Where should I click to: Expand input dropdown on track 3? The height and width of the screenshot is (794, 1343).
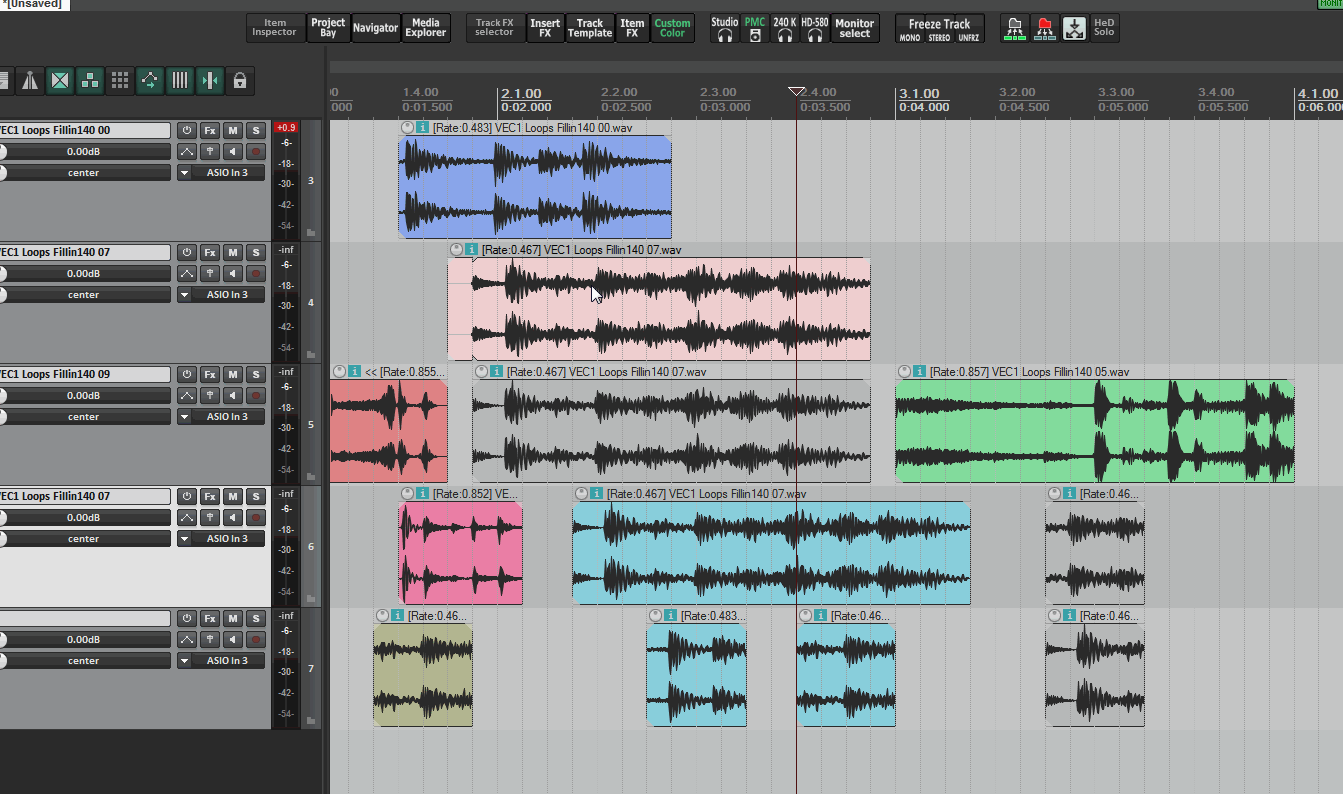pos(184,173)
